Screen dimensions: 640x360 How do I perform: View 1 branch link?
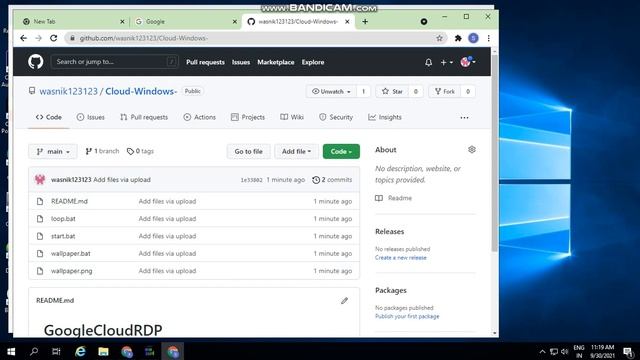click(102, 151)
